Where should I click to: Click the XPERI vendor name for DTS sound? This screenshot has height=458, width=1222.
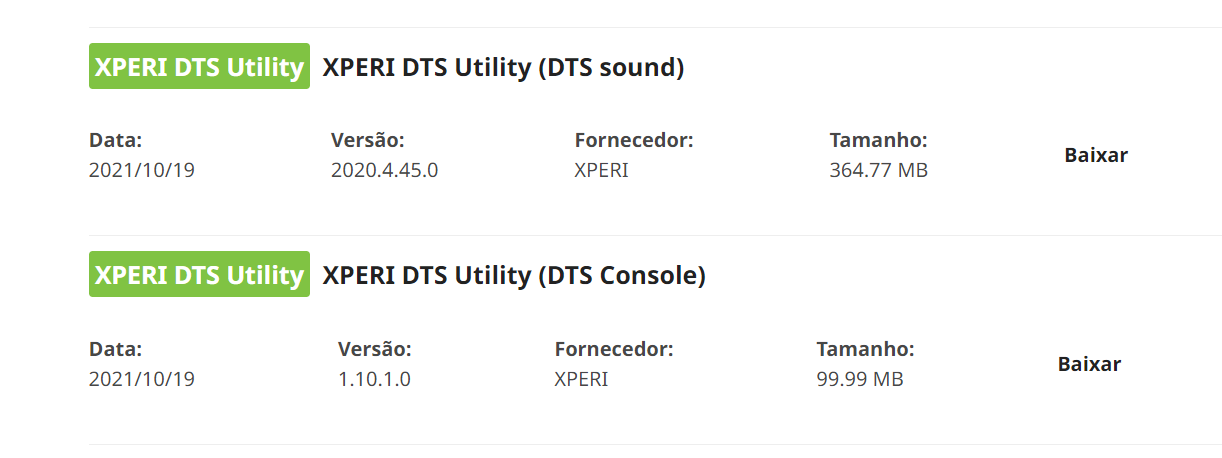[601, 170]
